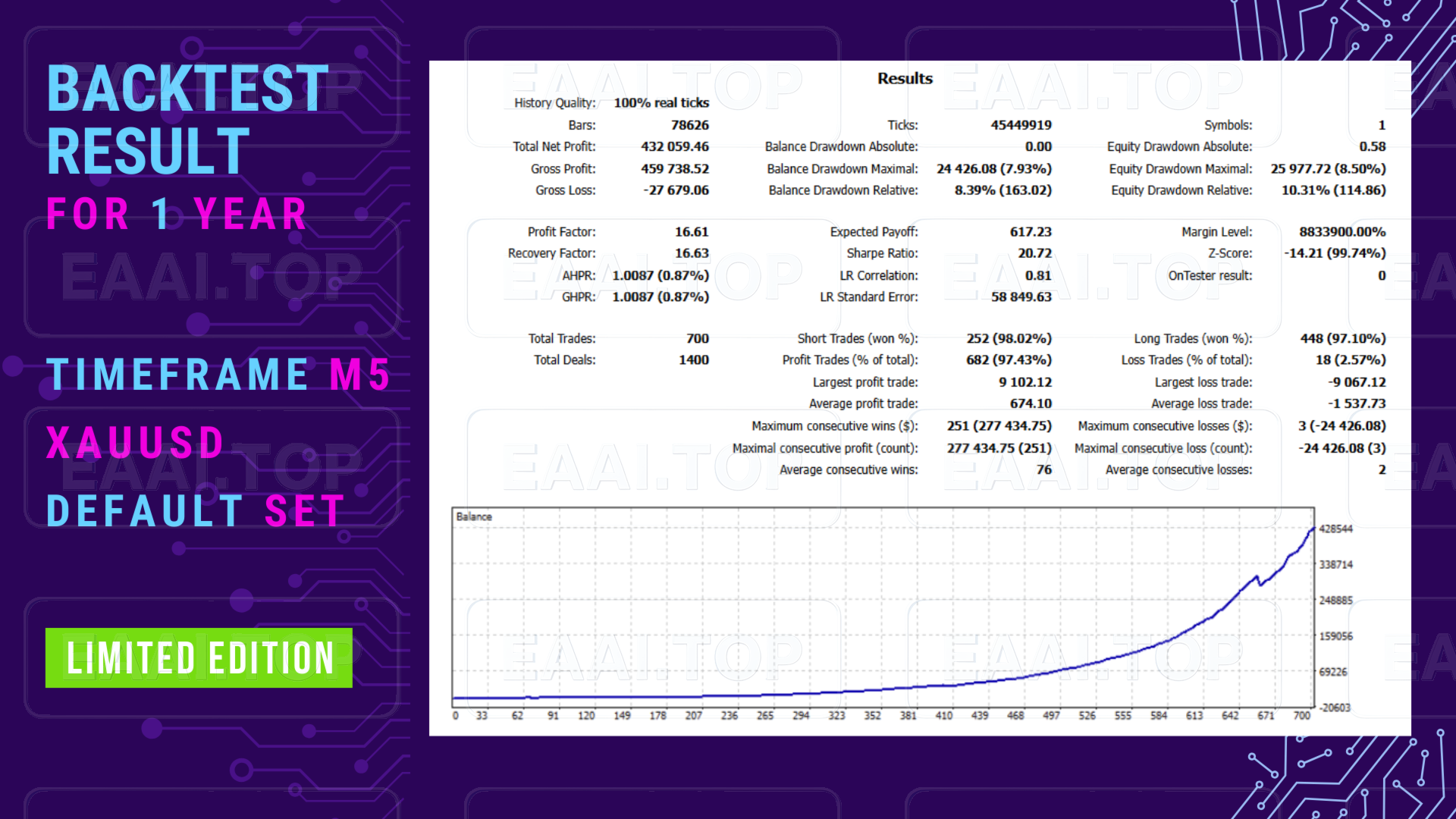Click the LIMITED EDITION button
This screenshot has height=819, width=1456.
point(199,657)
